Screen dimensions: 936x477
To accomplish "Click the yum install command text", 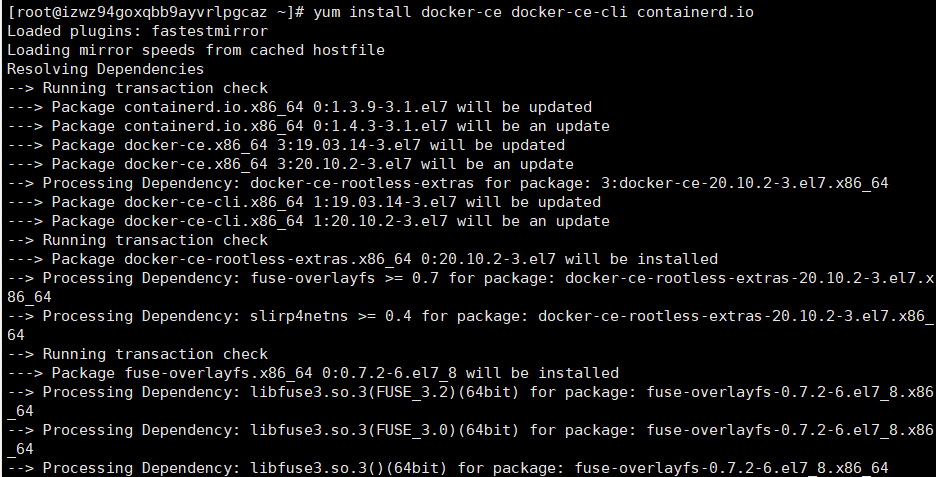I will click(533, 12).
